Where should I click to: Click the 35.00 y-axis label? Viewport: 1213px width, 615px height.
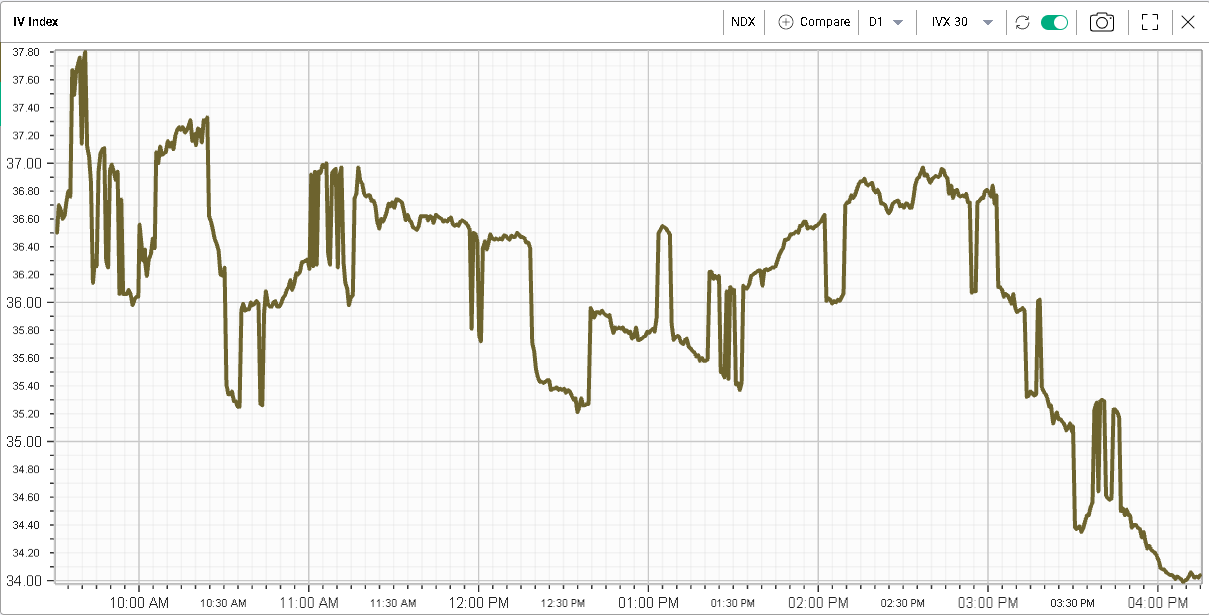pyautogui.click(x=26, y=441)
